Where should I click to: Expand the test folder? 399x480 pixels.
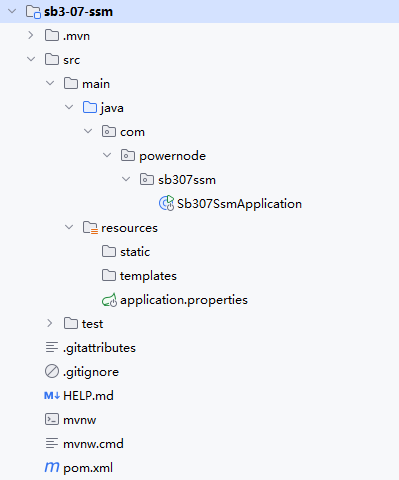50,323
